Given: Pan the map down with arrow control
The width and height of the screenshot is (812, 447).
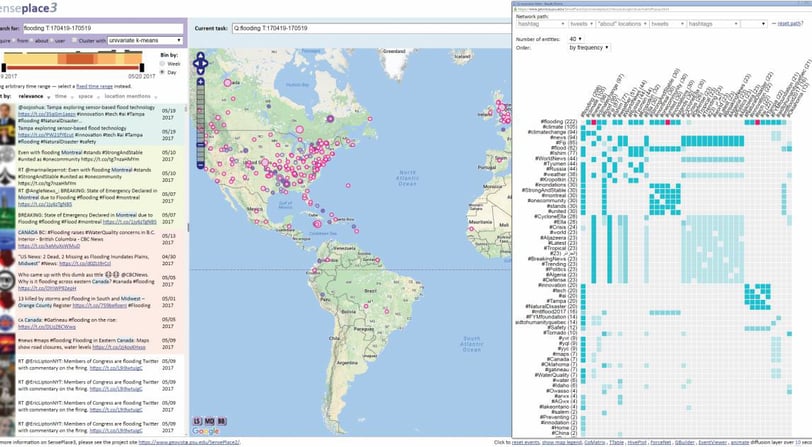Looking at the screenshot, I should coord(200,71).
